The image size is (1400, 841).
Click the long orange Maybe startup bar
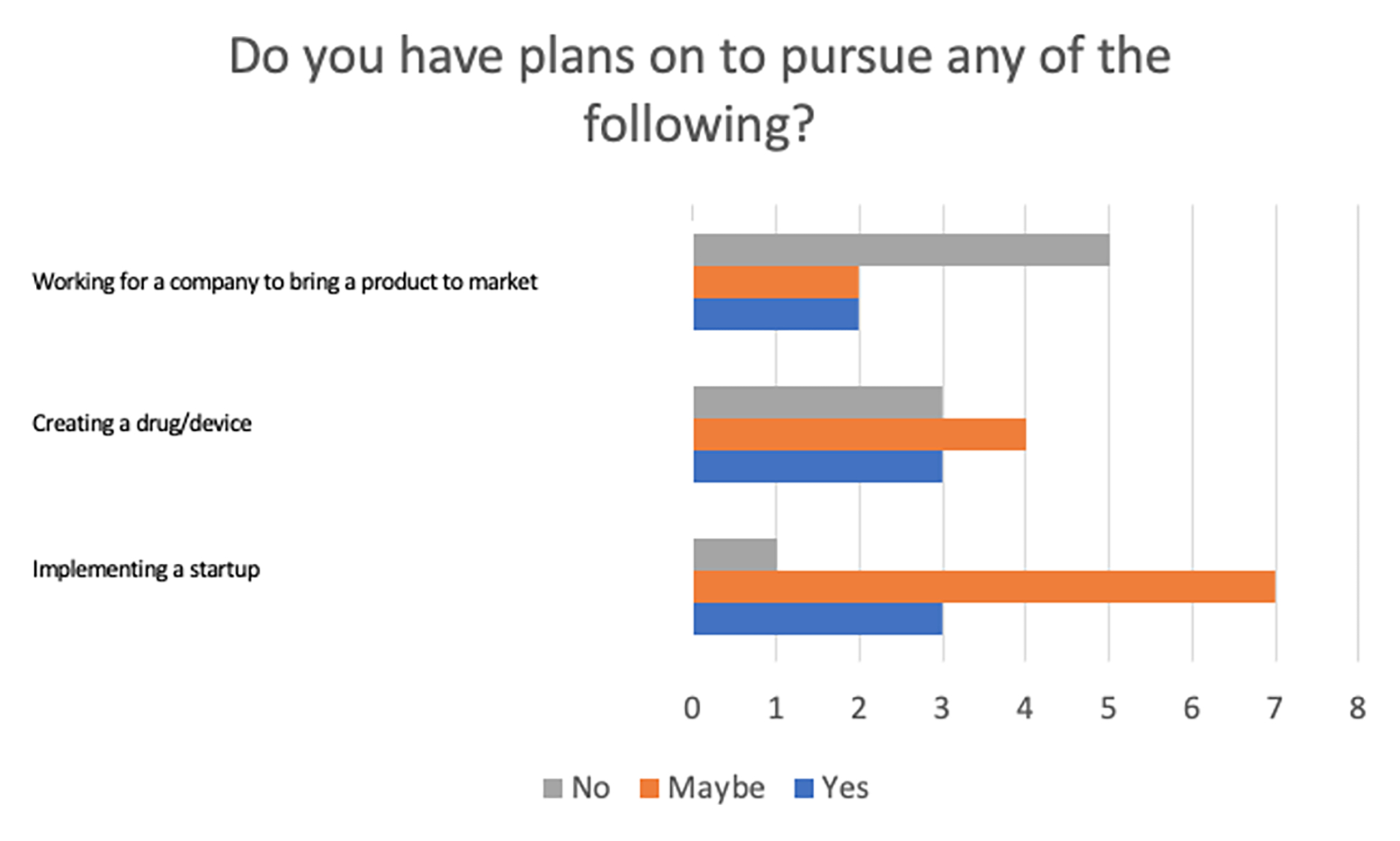[984, 587]
